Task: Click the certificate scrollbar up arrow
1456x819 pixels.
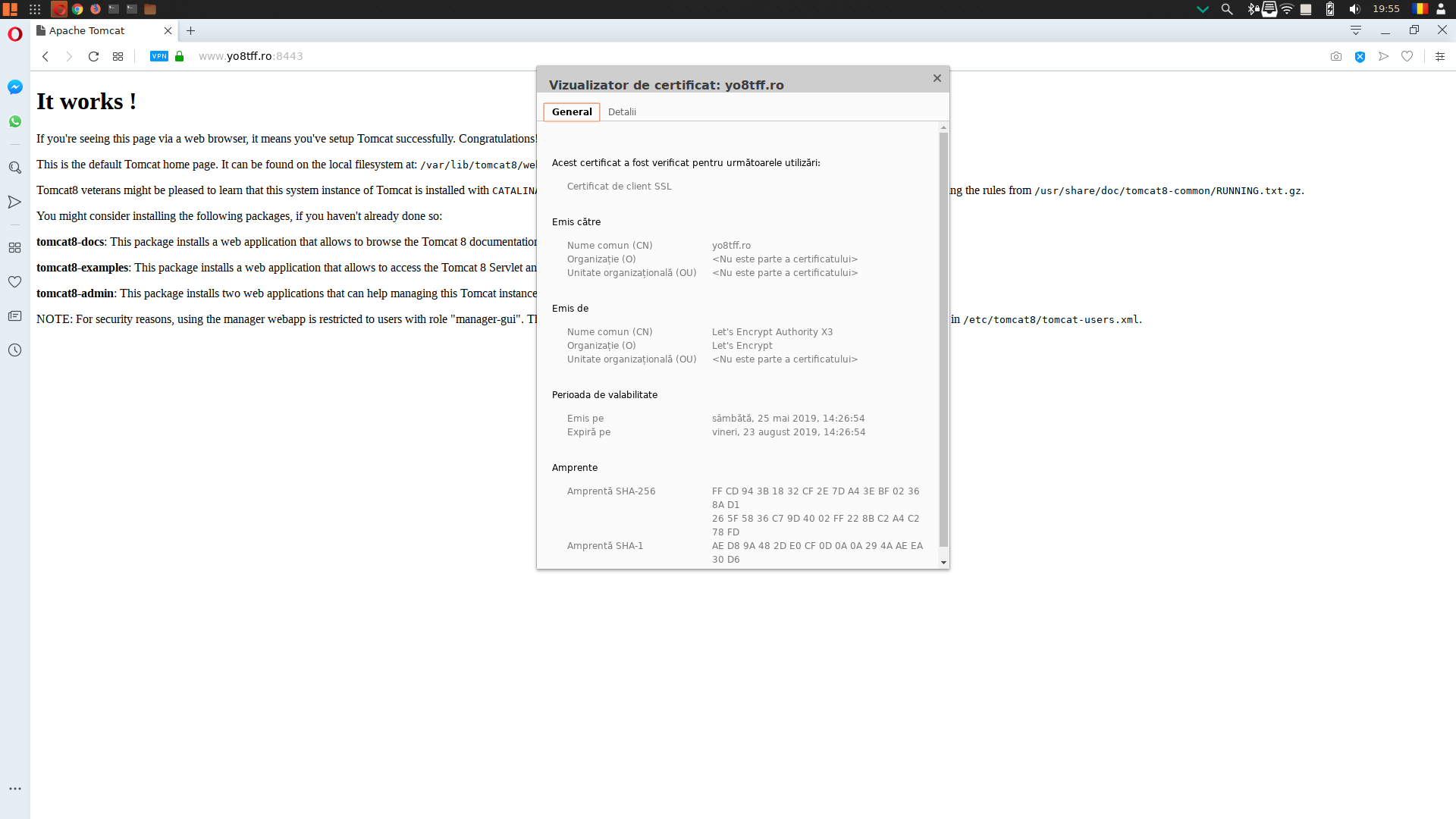Action: [x=944, y=127]
